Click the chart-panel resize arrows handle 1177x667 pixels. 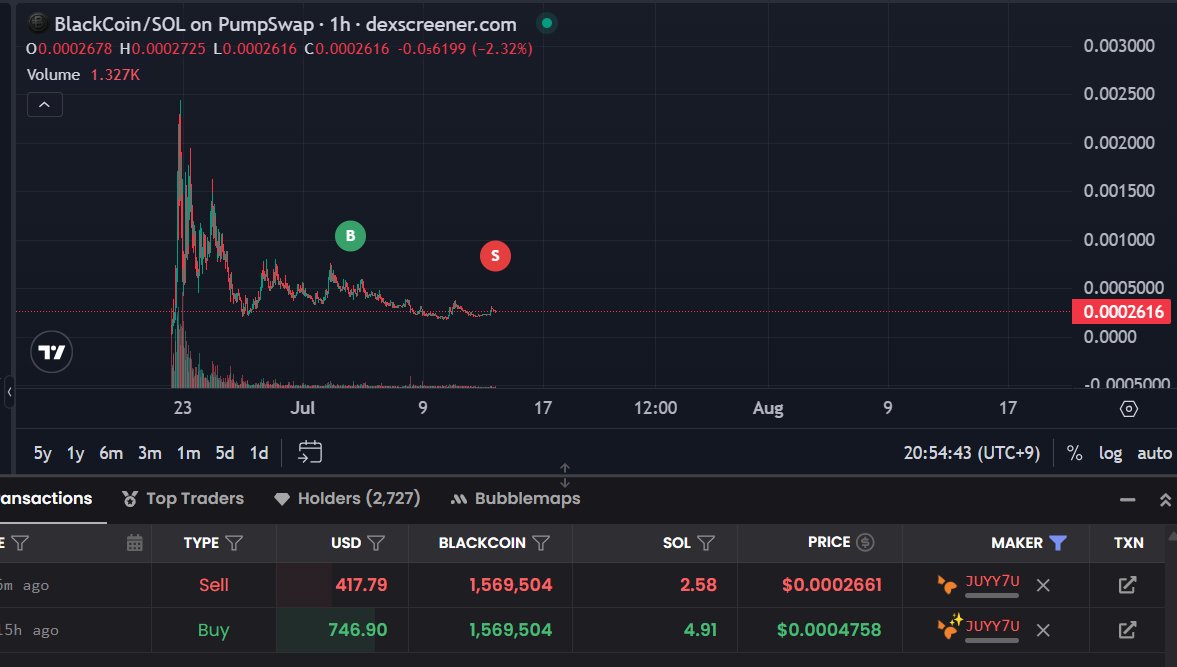(564, 475)
